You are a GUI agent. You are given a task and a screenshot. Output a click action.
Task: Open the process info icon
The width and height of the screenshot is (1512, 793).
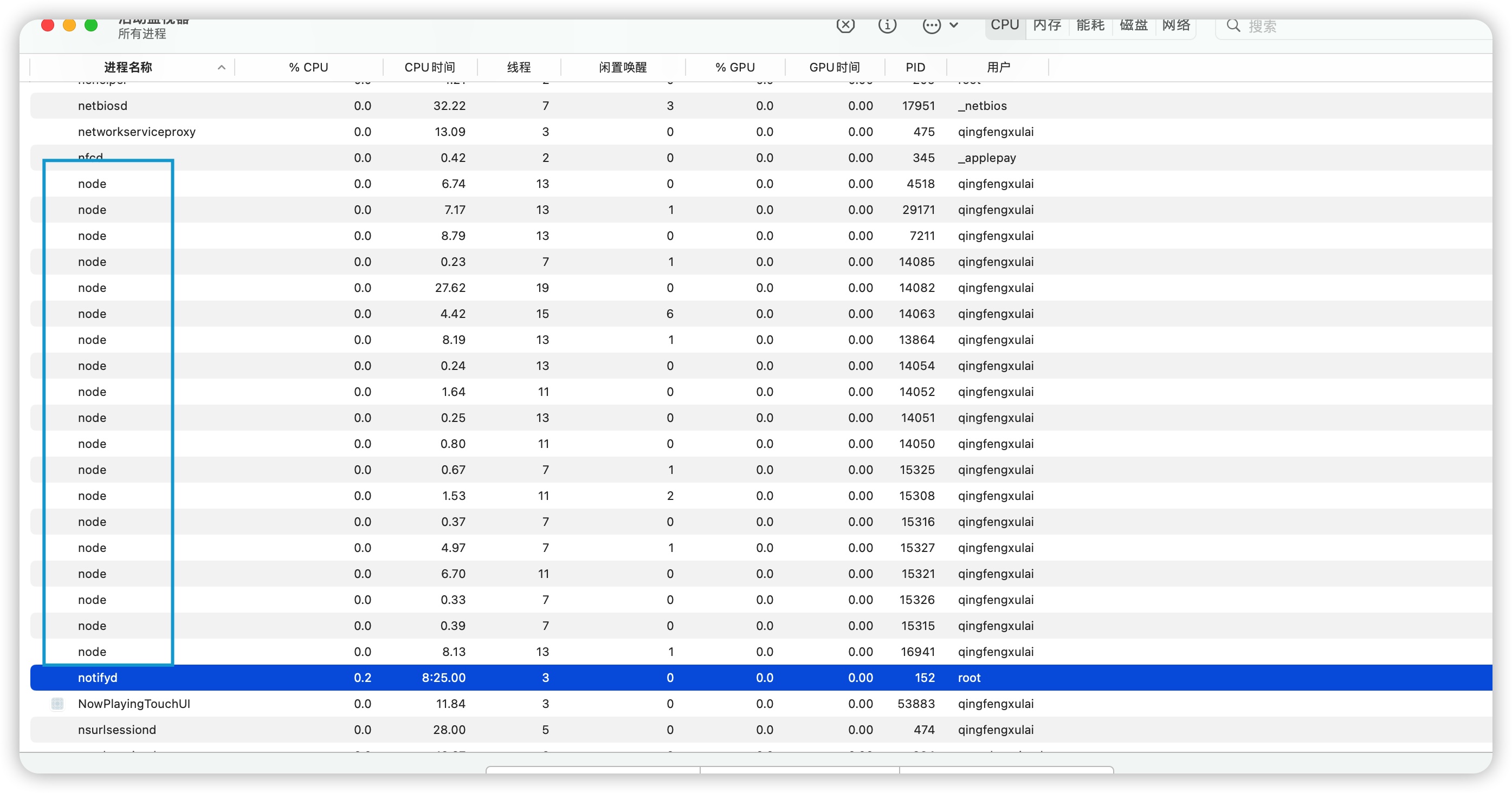pos(887,25)
